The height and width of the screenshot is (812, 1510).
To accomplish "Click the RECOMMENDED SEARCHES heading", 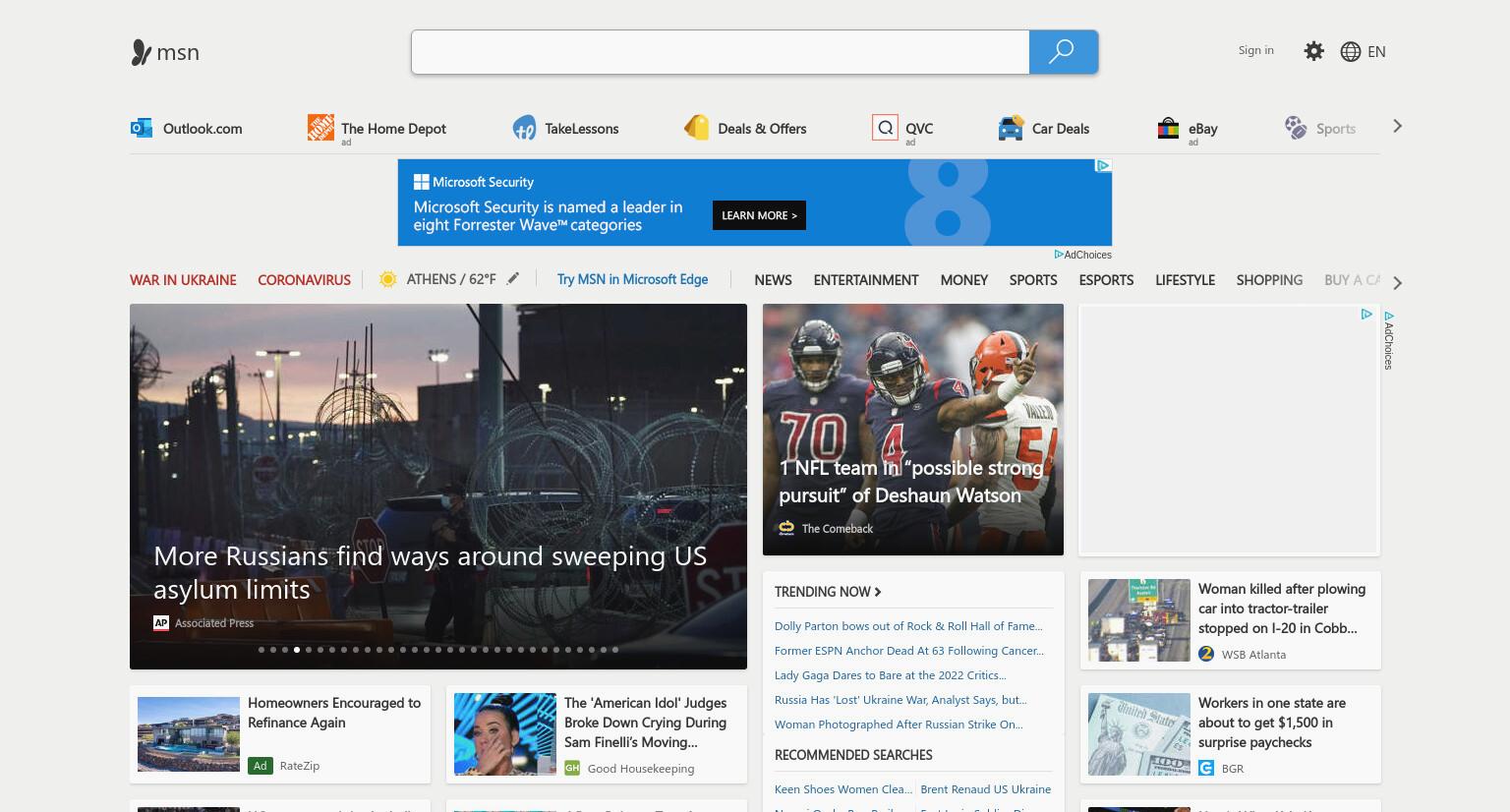I will tap(853, 755).
